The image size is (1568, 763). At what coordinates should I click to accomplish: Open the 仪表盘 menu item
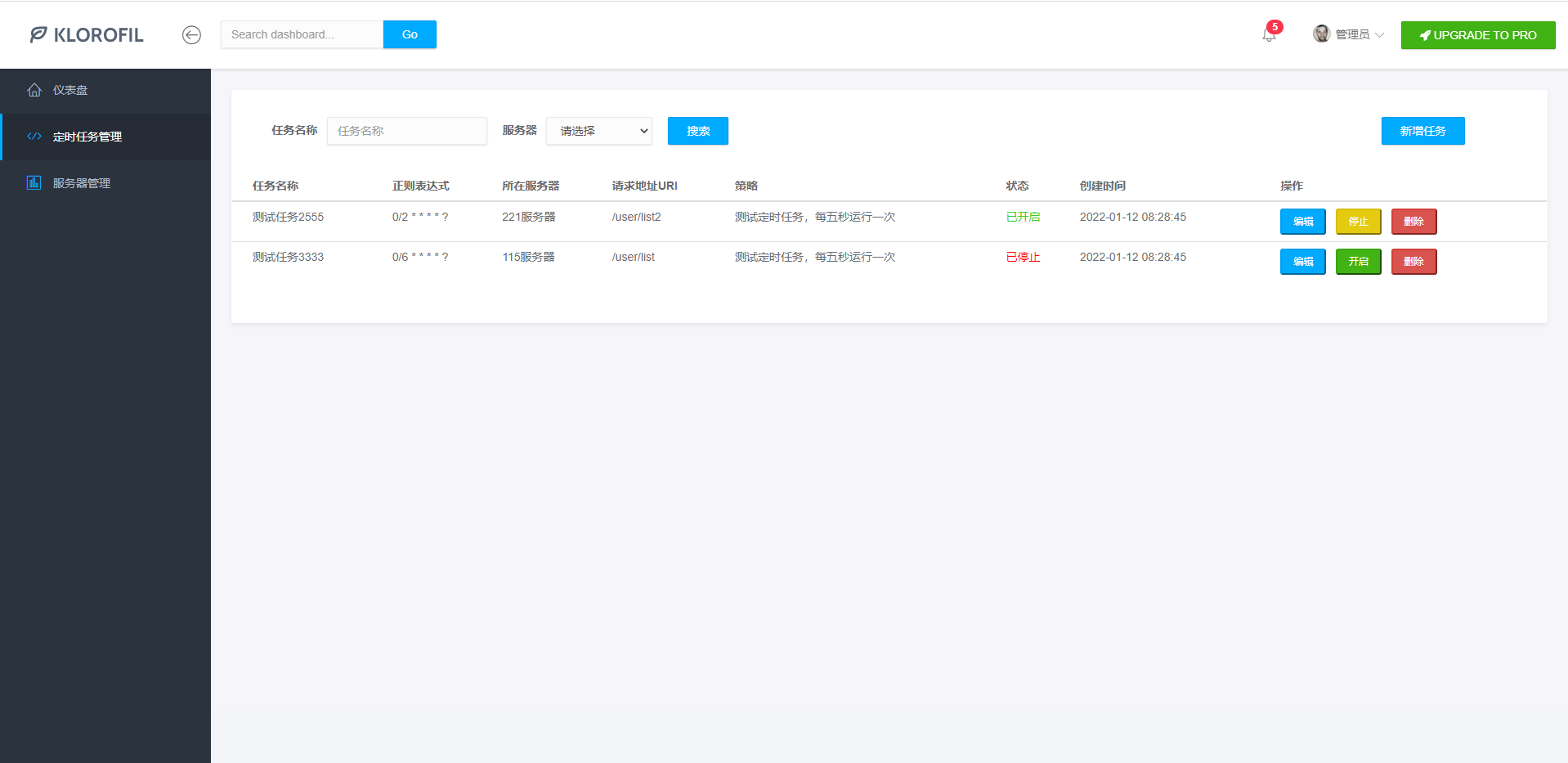click(105, 90)
